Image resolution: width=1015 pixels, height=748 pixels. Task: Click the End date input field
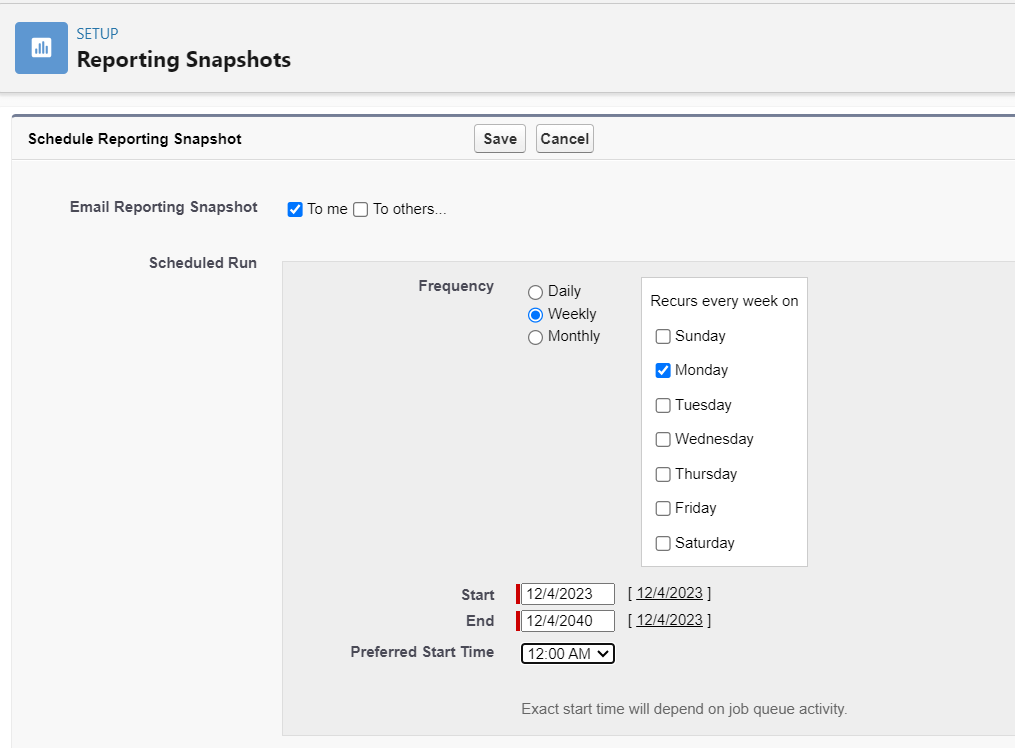coord(567,621)
